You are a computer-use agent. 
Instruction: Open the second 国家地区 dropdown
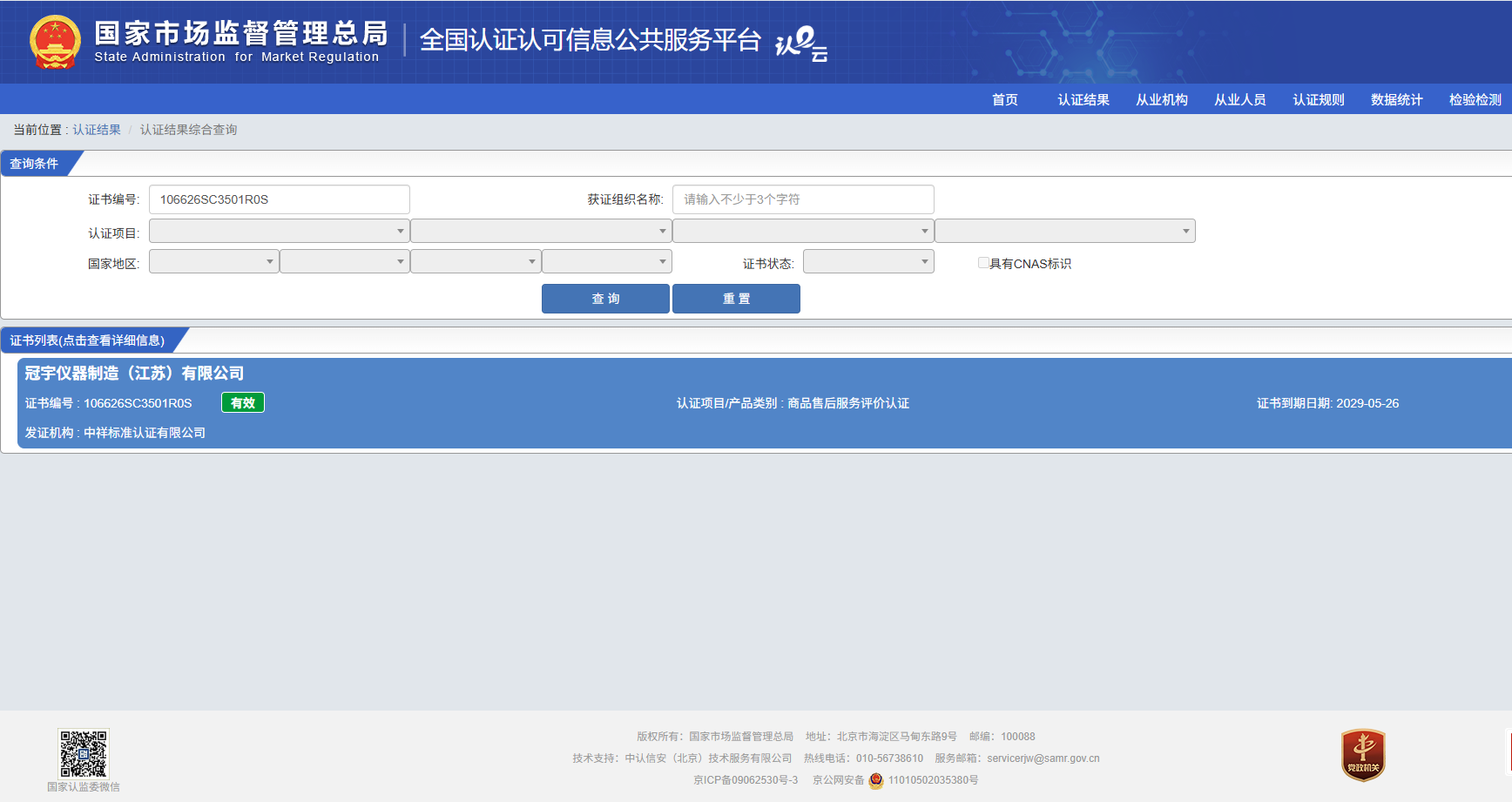(x=345, y=261)
